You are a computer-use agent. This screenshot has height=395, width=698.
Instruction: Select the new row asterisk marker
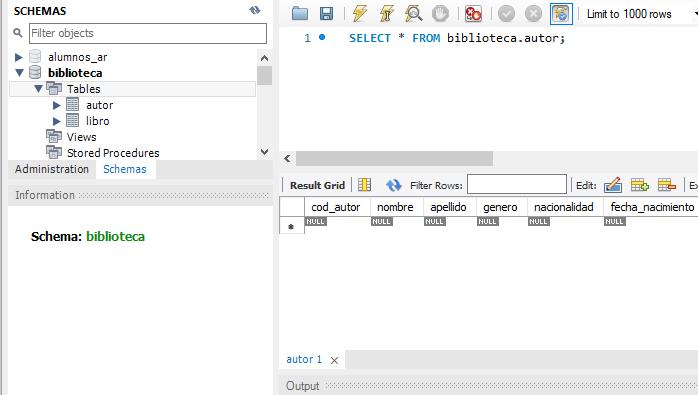[x=292, y=226]
